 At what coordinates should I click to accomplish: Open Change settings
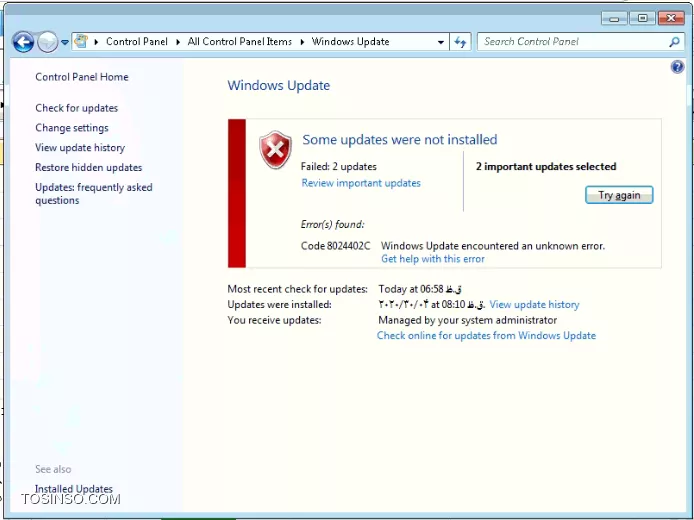(x=72, y=128)
